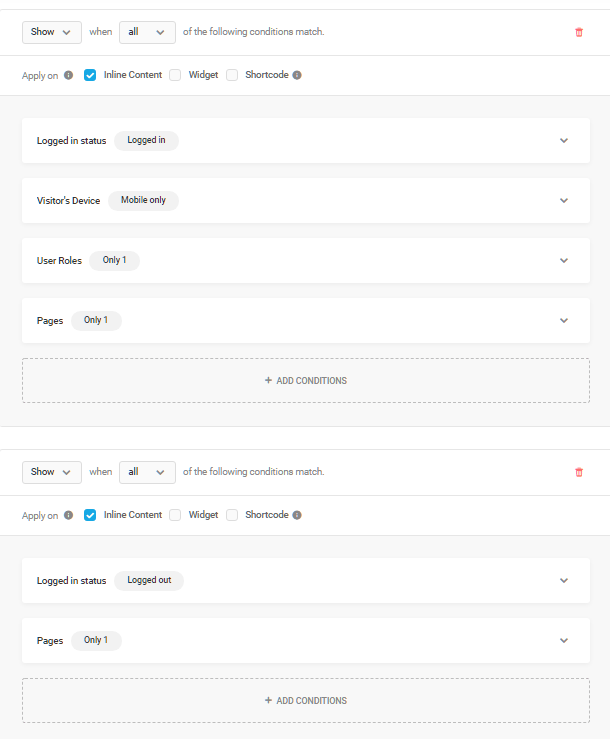Click ADD CONDITIONS in second rule

pos(305,700)
